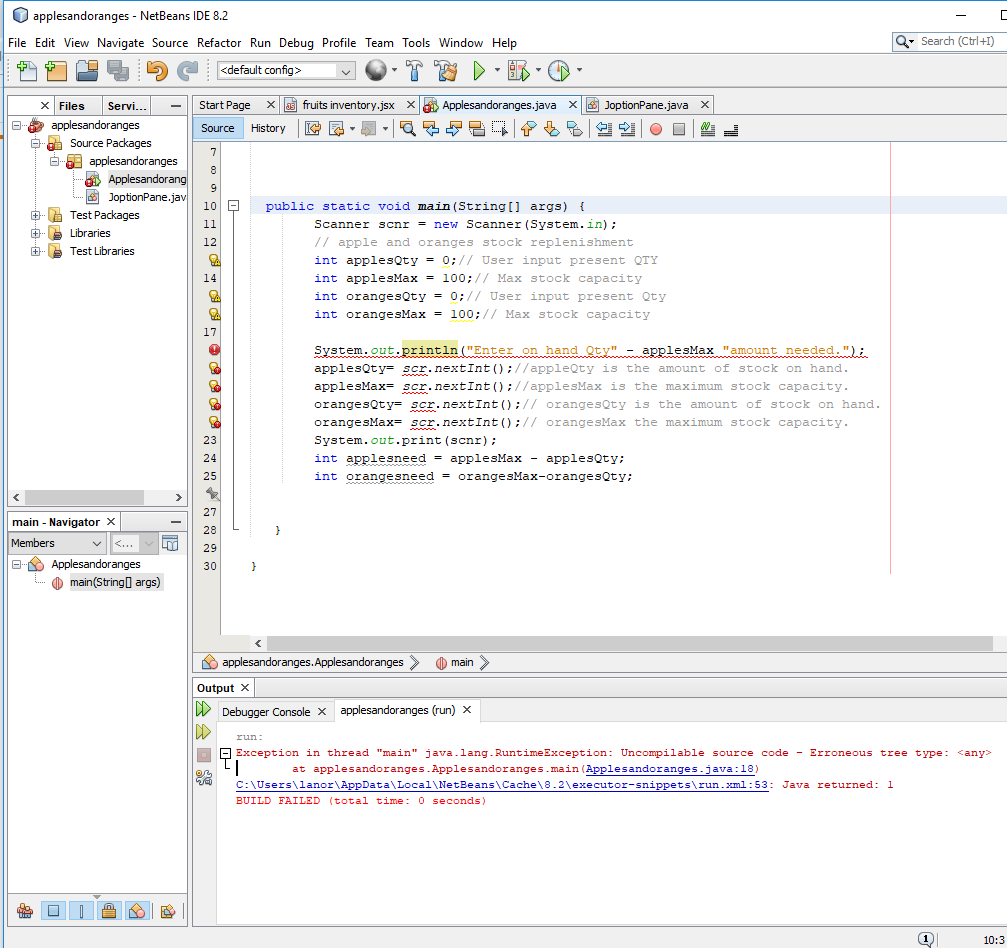1007x948 pixels.
Task: Open the Members dropdown in Navigator
Action: (56, 543)
